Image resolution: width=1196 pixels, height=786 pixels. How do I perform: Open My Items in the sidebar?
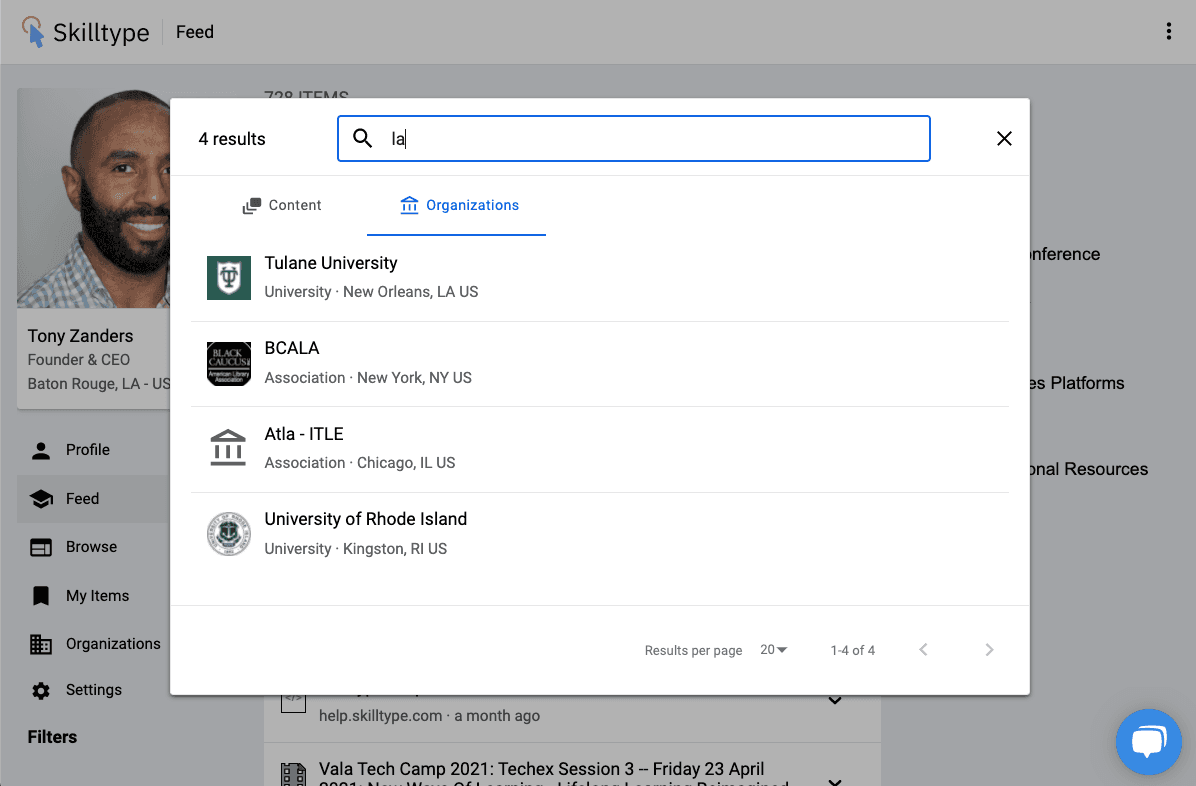(93, 596)
